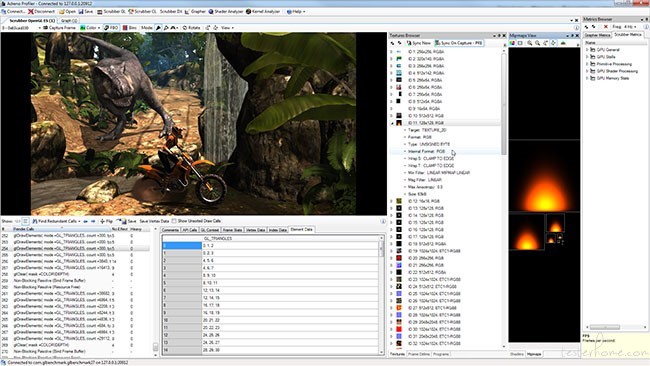Click zoom out icon in Mipmaps View
650x366 pixels.
[538, 43]
